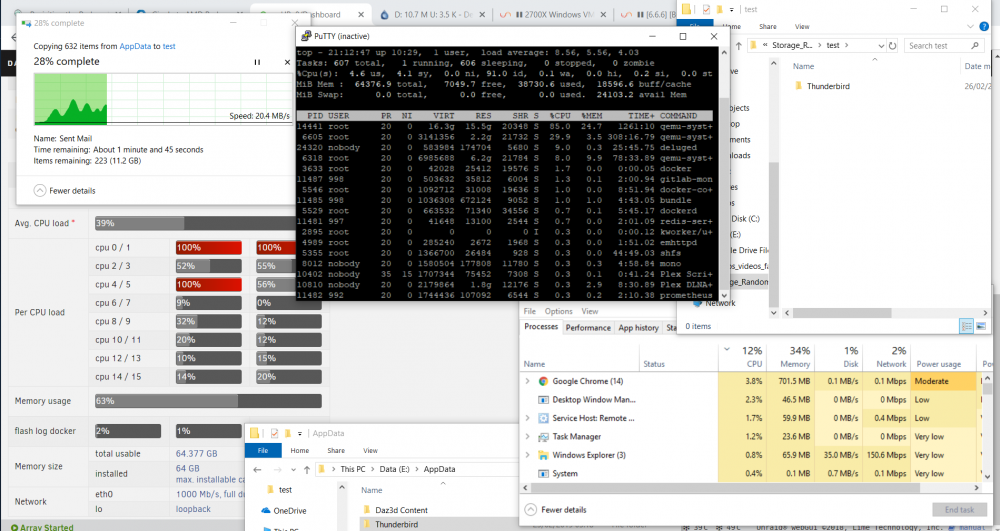Switch to the D: 10.7 M U: 3.5 K tab
Viewport: 1000px width, 531px height.
434,15
